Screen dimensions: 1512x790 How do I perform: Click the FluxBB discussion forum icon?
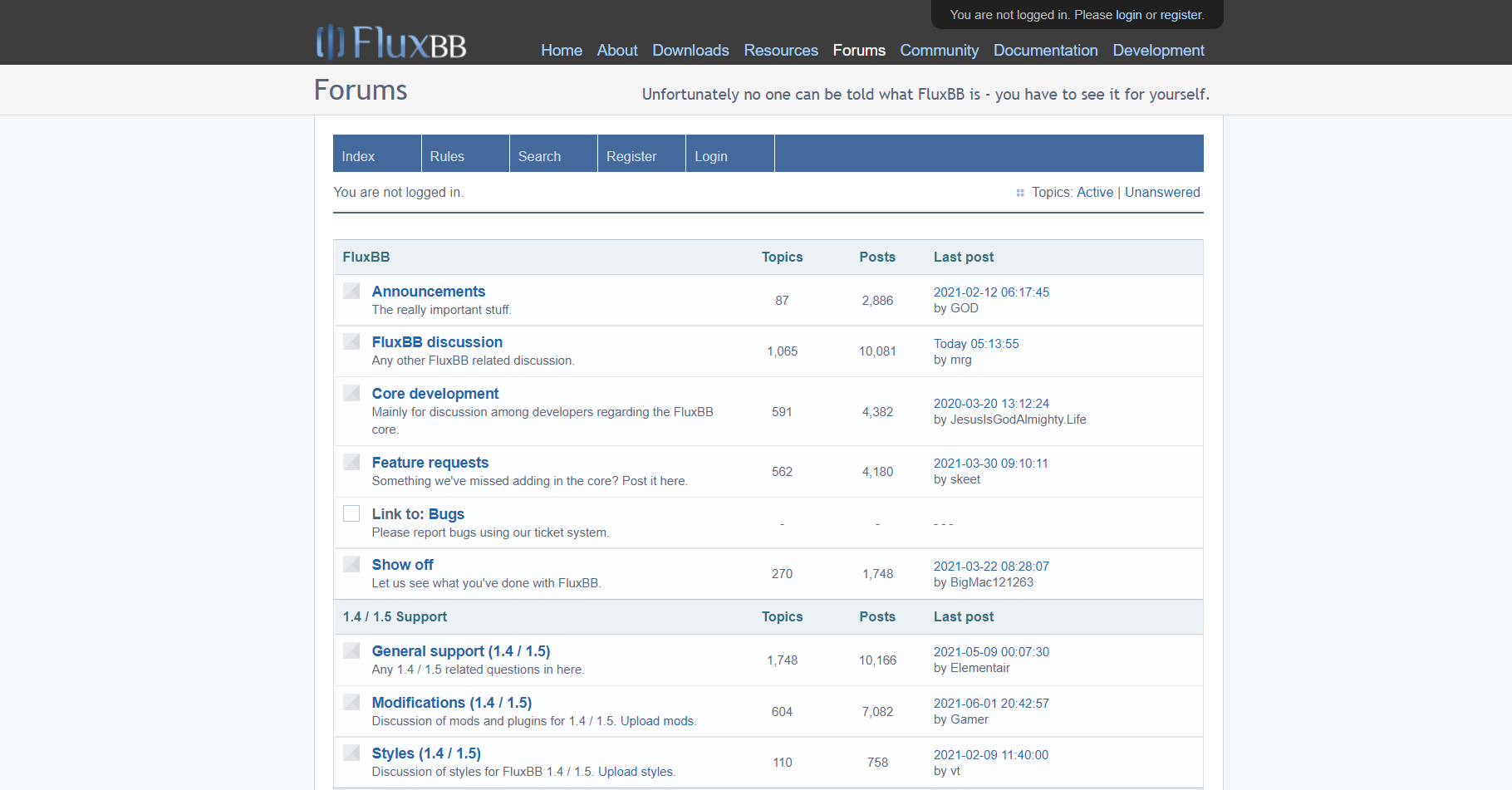tap(351, 341)
